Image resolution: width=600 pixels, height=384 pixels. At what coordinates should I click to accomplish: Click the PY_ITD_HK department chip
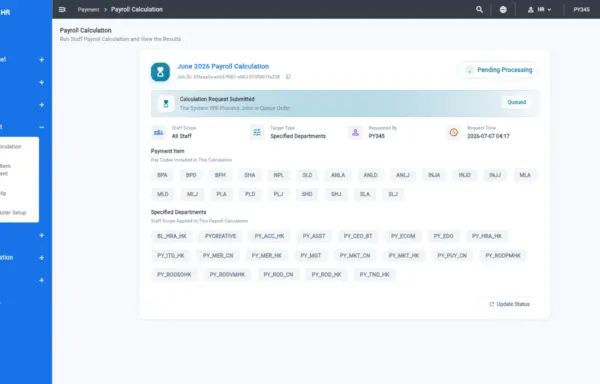171,255
